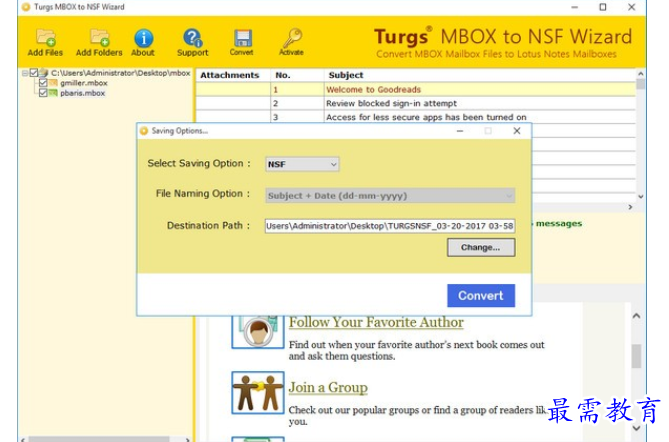Click the preview pane scroll up arrow
Image resolution: width=669 pixels, height=442 pixels.
636,316
